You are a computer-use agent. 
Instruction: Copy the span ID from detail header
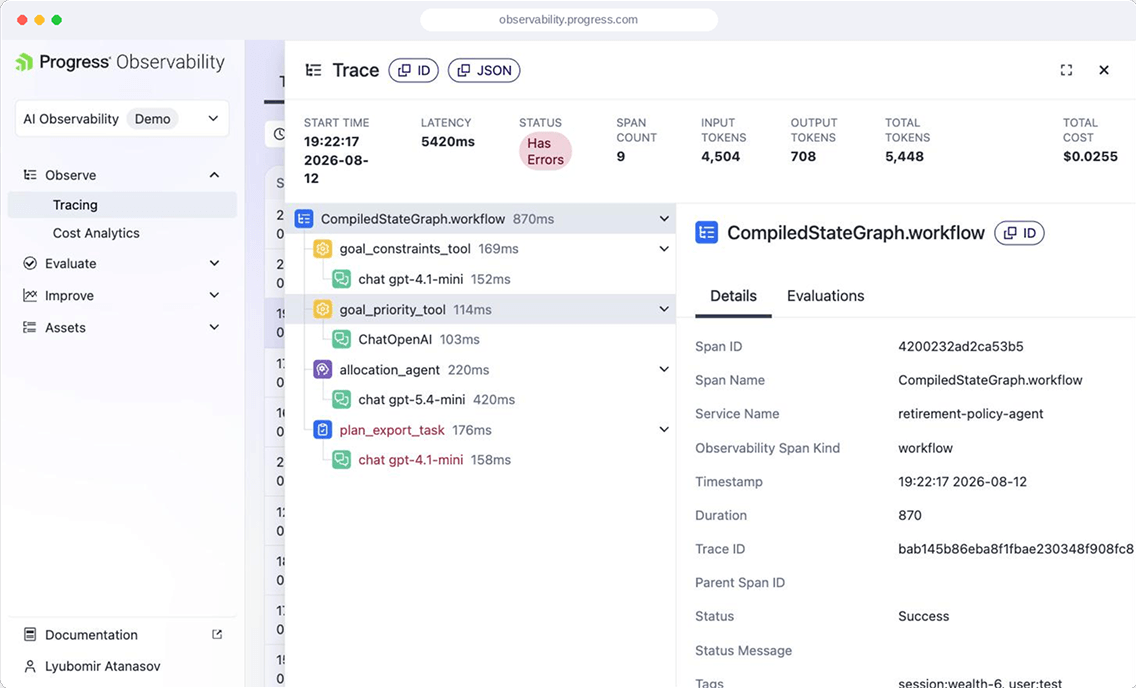(x=1019, y=233)
